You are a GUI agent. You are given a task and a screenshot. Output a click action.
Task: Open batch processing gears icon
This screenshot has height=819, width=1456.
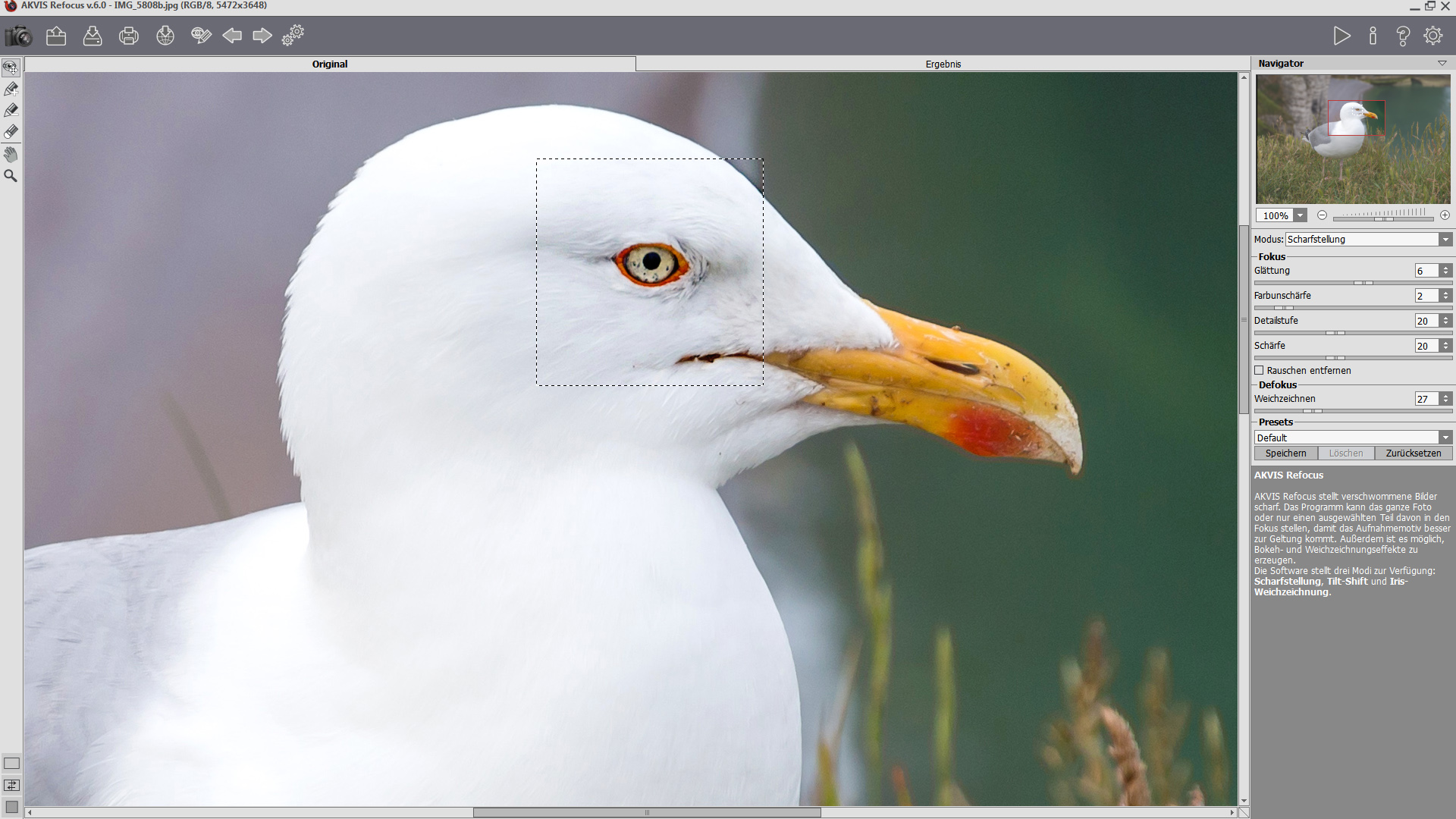pos(293,36)
